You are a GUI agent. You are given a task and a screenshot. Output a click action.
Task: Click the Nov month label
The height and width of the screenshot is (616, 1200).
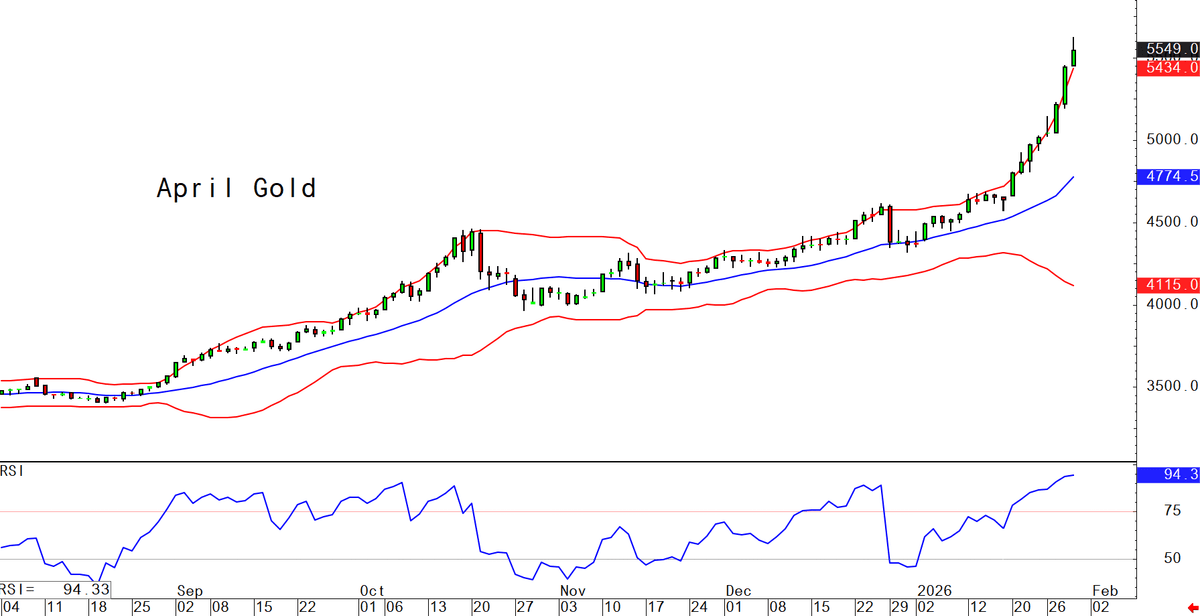(x=572, y=590)
